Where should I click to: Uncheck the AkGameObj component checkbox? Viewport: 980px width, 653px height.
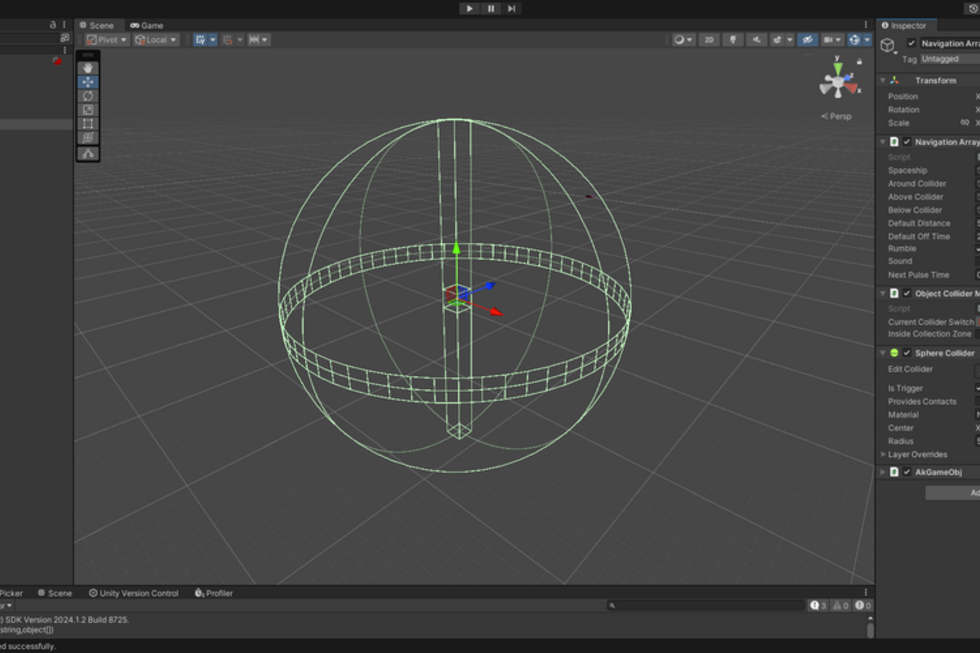[907, 472]
